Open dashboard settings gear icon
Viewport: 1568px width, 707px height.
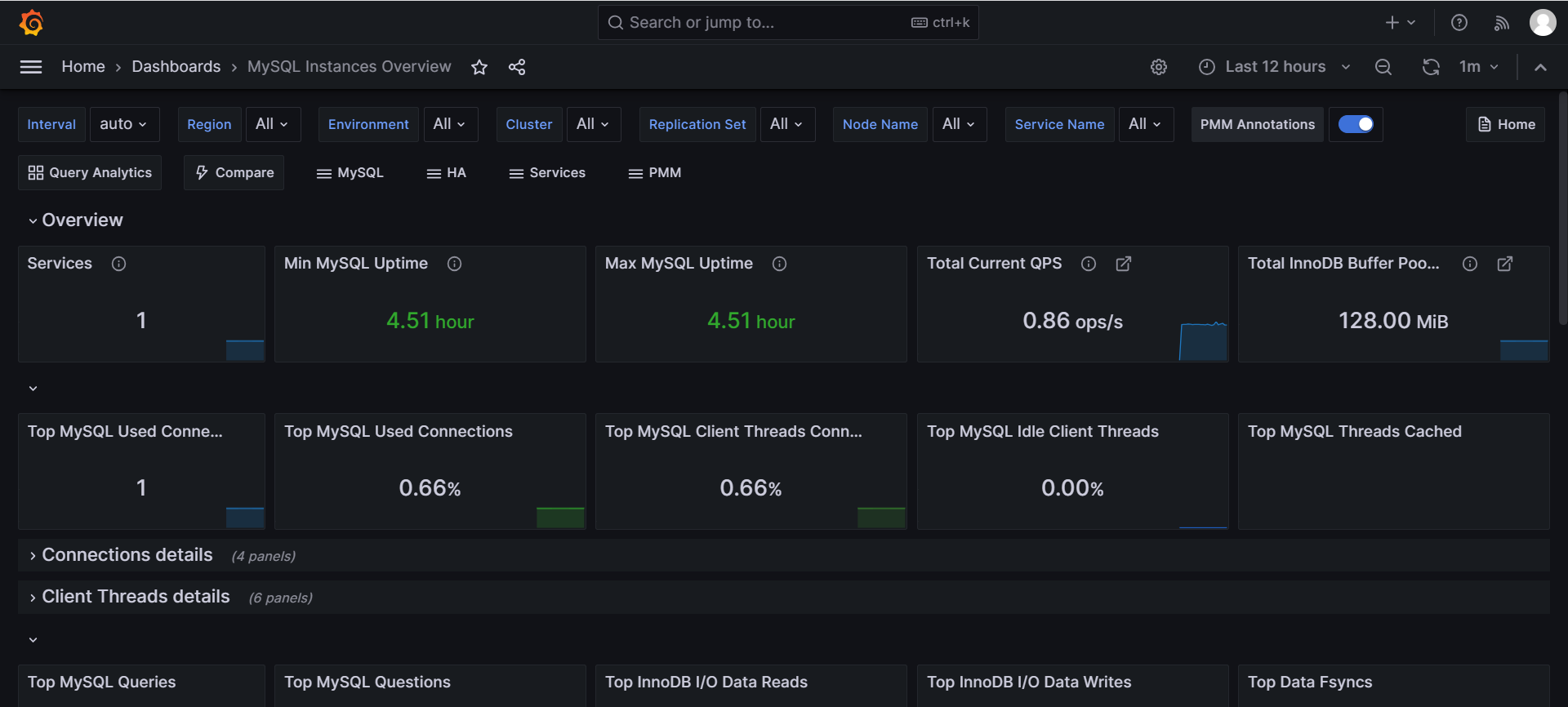1158,67
